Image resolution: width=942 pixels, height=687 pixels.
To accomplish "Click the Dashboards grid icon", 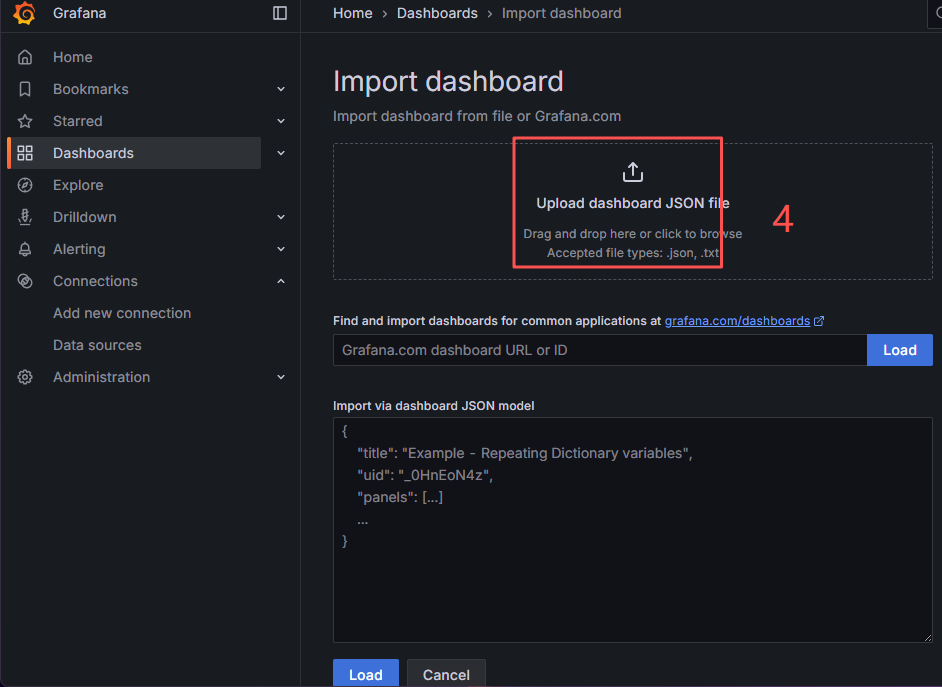I will [x=25, y=153].
